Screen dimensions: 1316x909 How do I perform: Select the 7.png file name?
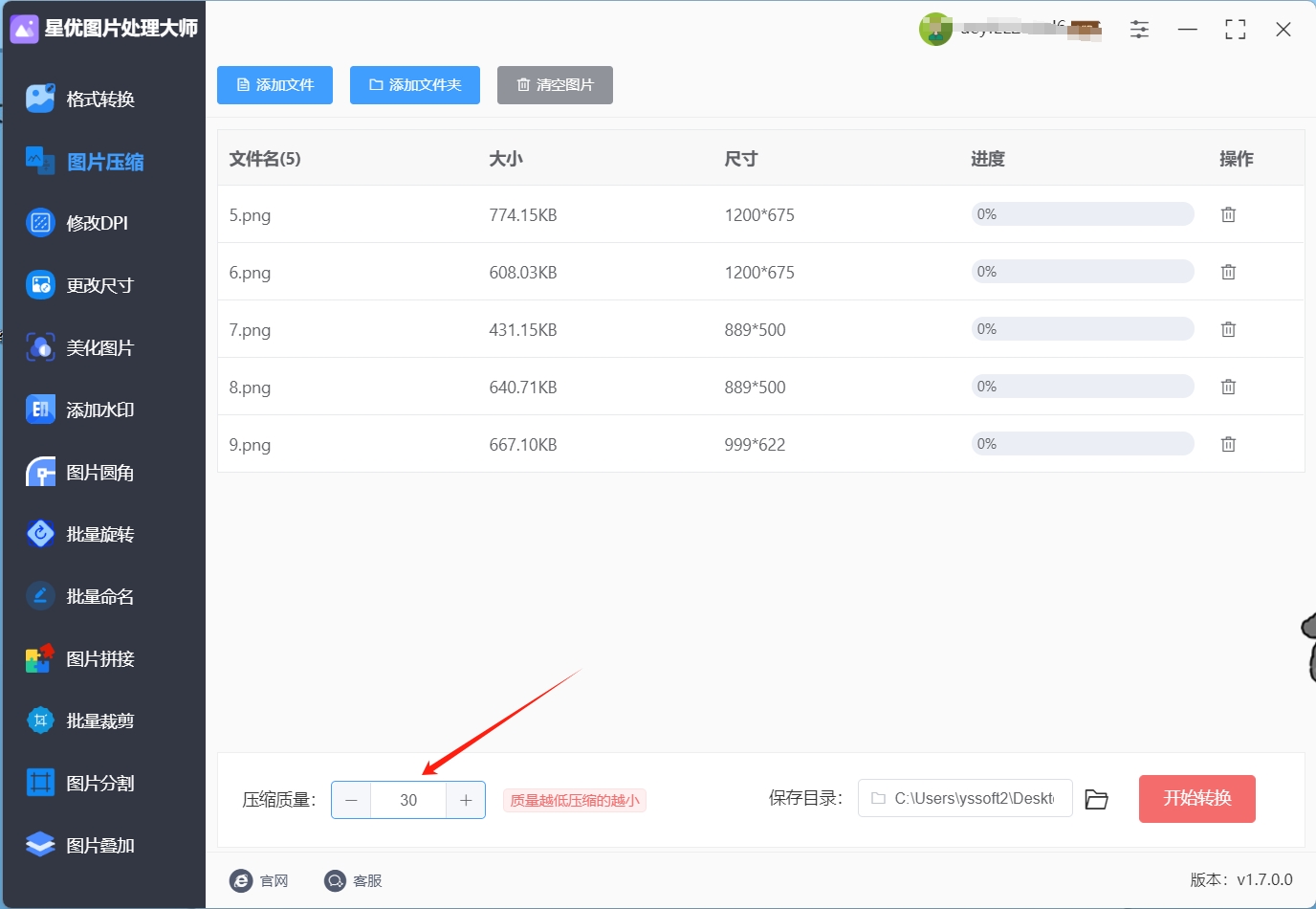coord(250,330)
